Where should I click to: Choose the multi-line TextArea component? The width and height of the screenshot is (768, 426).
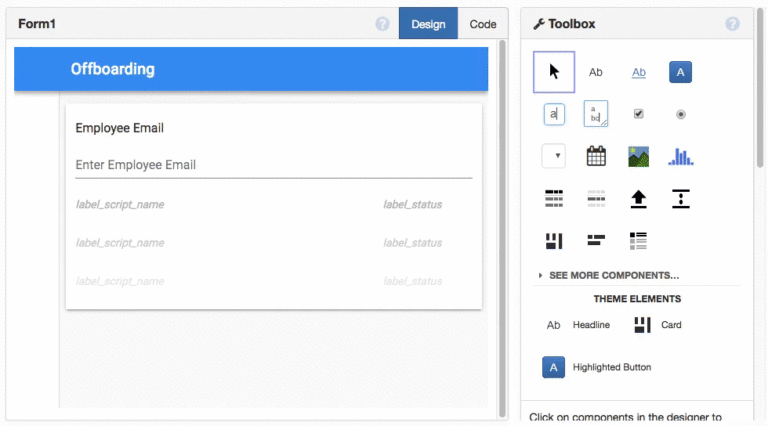click(x=596, y=114)
